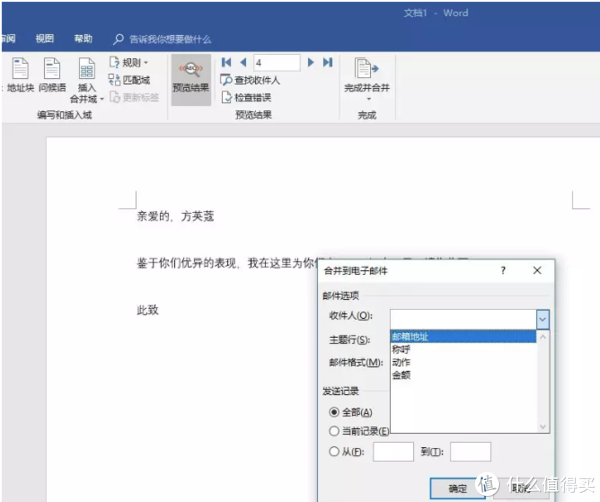Click 检查错误 check errors icon

[227, 98]
